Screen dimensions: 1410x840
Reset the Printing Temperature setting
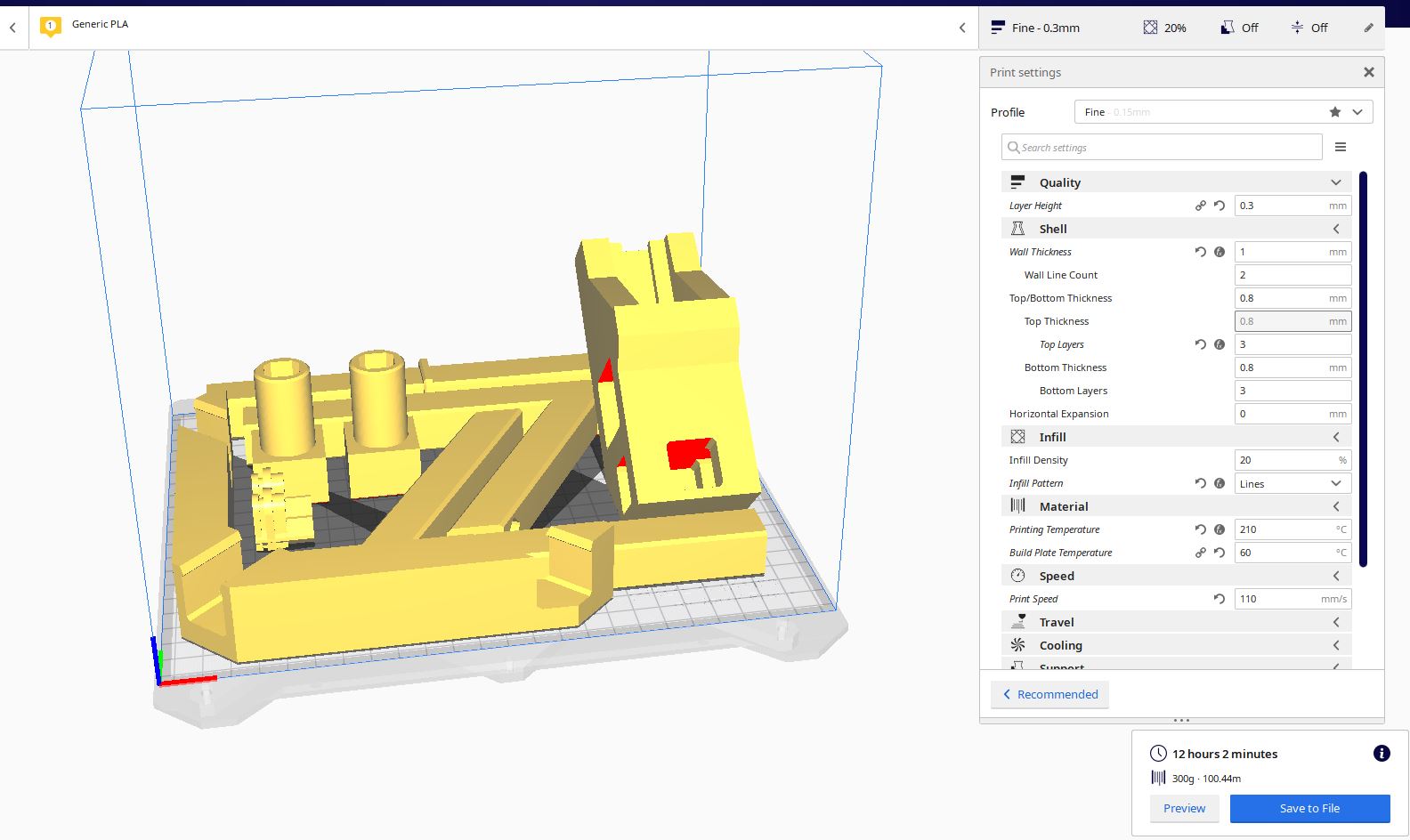point(1201,529)
